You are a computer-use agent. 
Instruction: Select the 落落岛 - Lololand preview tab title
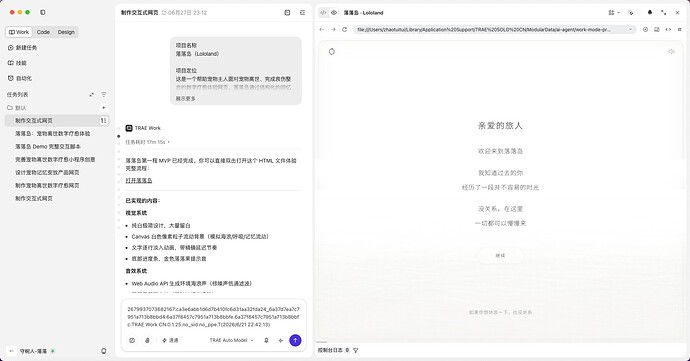[x=363, y=13]
